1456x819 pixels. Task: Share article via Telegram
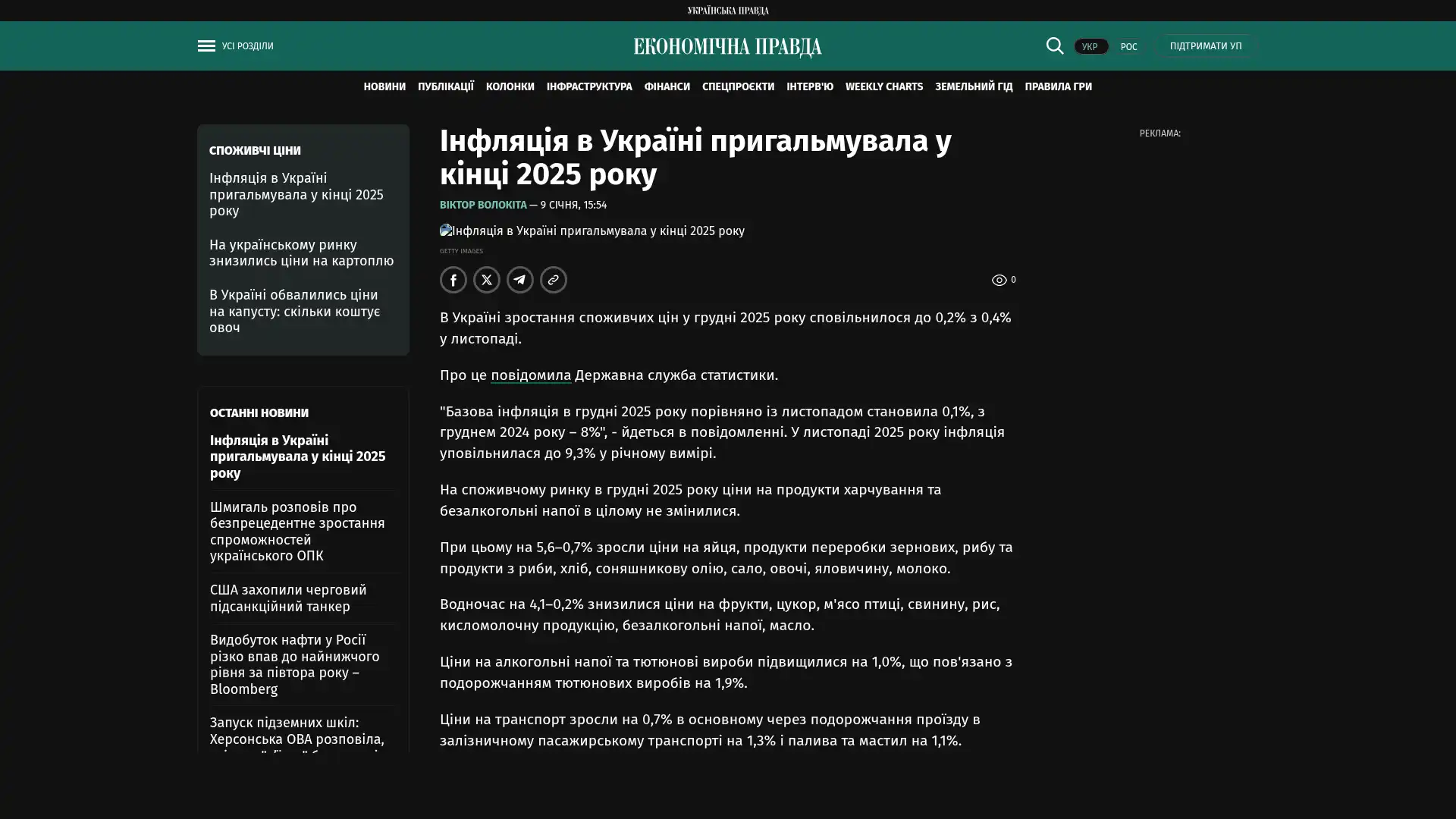tap(519, 280)
